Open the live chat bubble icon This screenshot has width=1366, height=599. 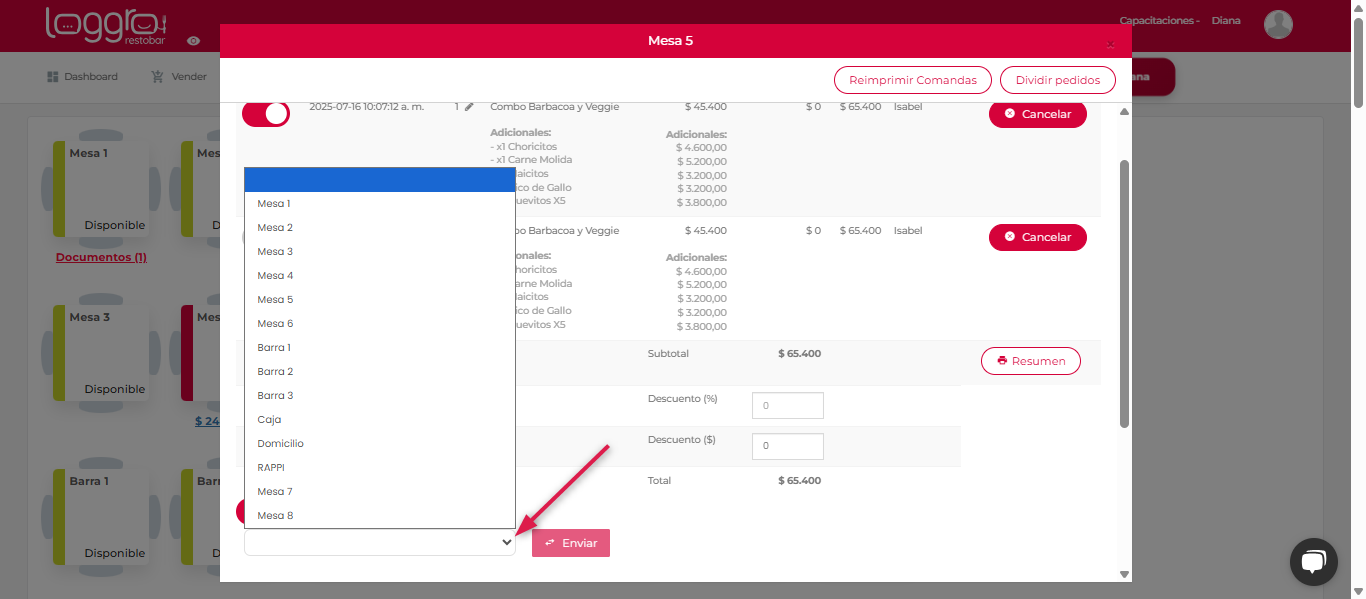[1313, 561]
